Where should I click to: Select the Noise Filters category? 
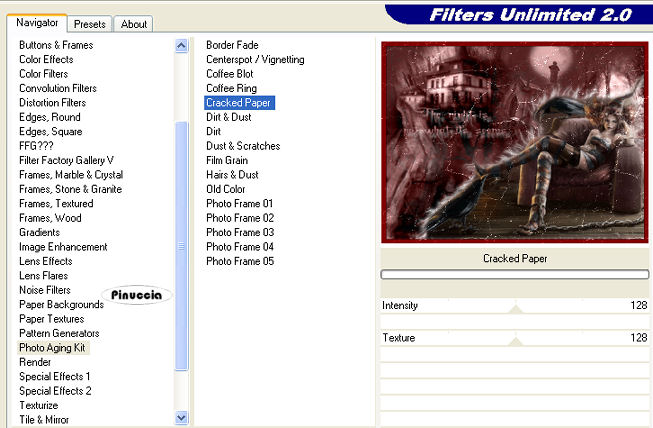45,290
